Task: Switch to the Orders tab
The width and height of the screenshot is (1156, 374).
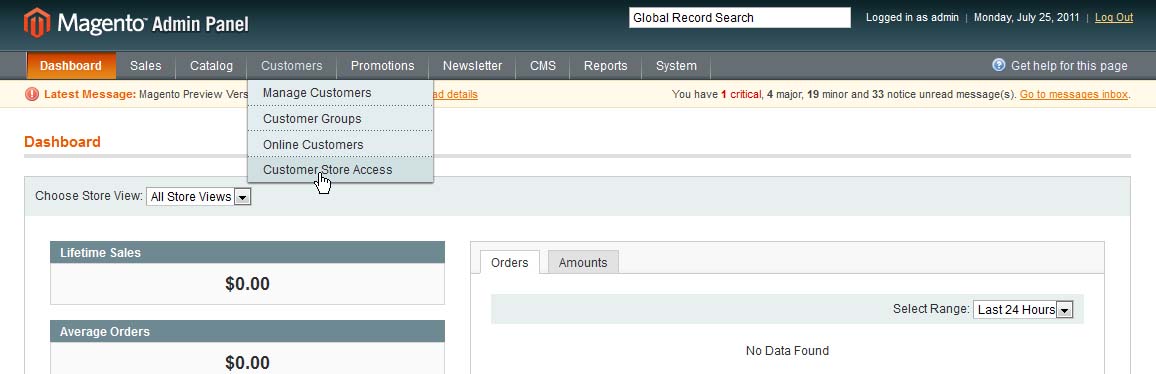Action: pos(509,263)
